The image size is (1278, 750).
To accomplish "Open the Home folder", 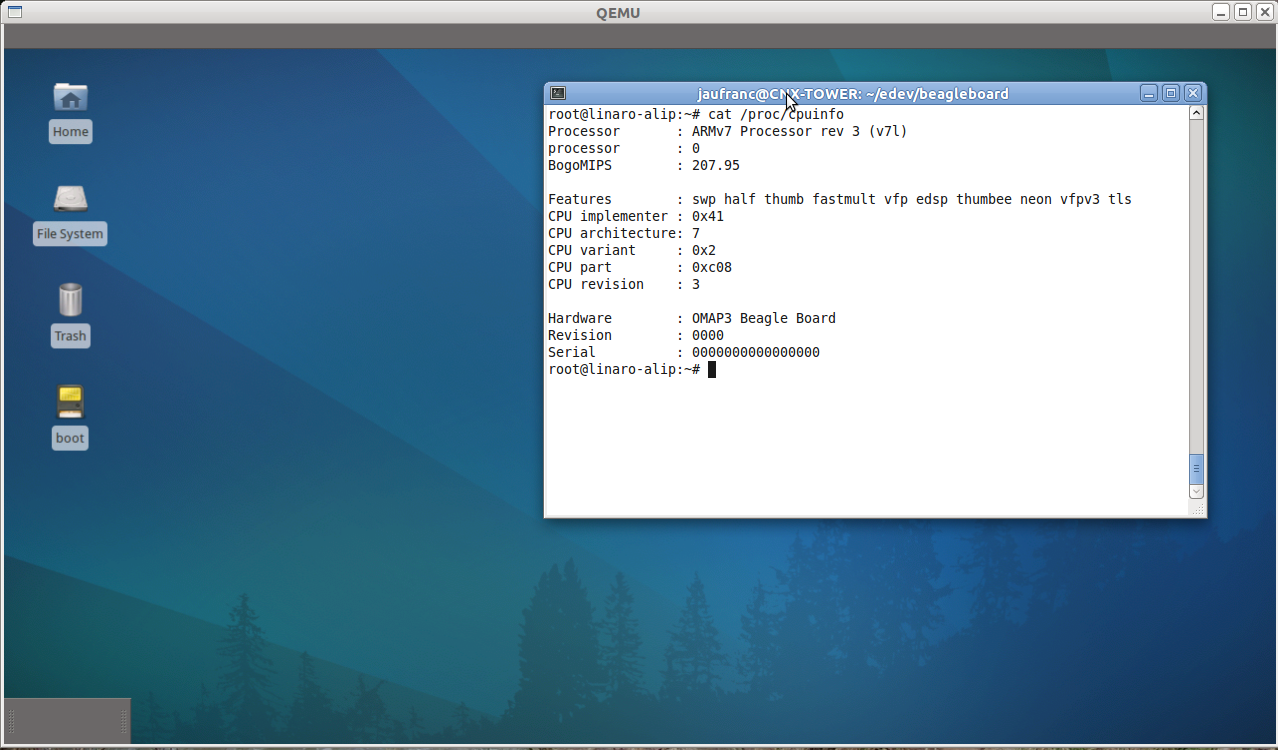I will pyautogui.click(x=70, y=98).
